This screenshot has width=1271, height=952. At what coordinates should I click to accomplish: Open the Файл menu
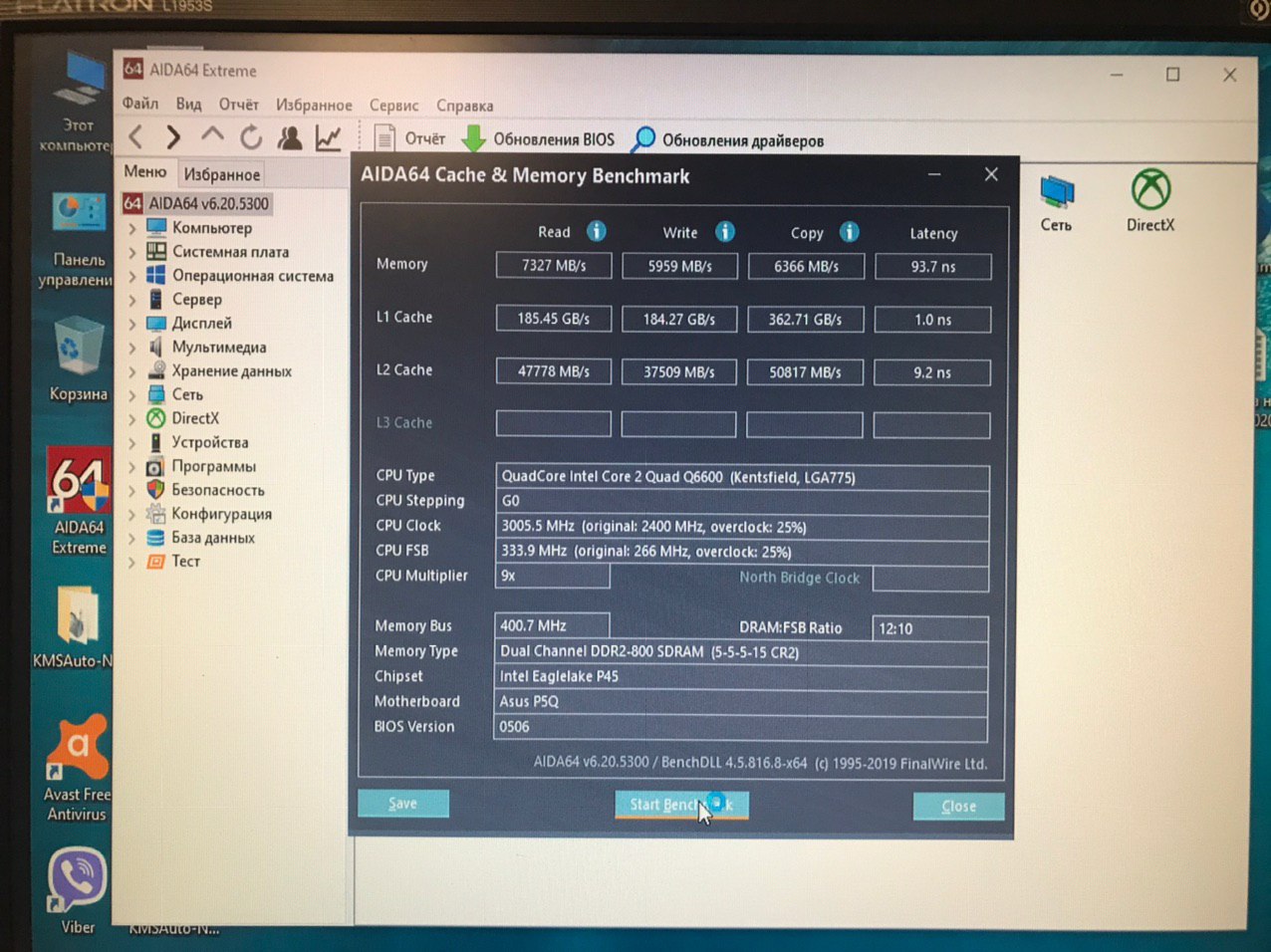tap(140, 104)
